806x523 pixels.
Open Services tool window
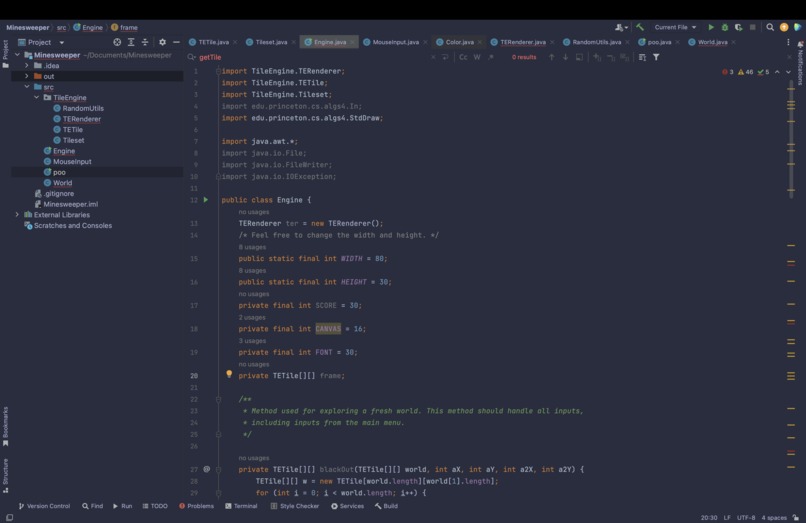(347, 506)
